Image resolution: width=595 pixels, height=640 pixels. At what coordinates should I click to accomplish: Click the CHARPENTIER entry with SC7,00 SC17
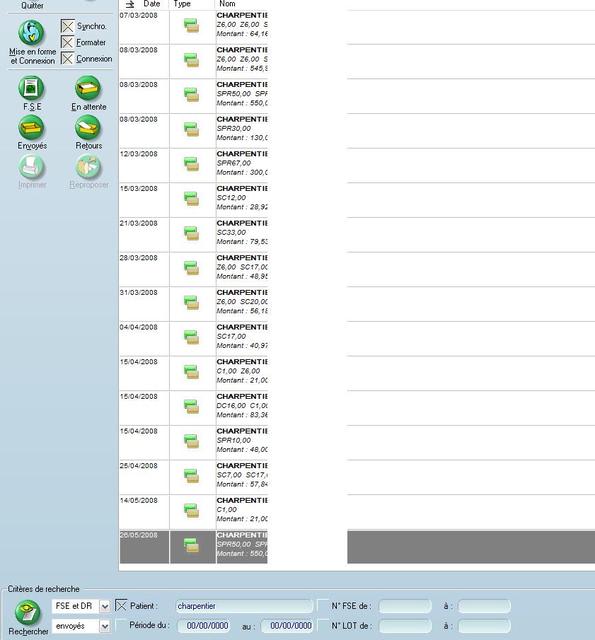coord(242,475)
